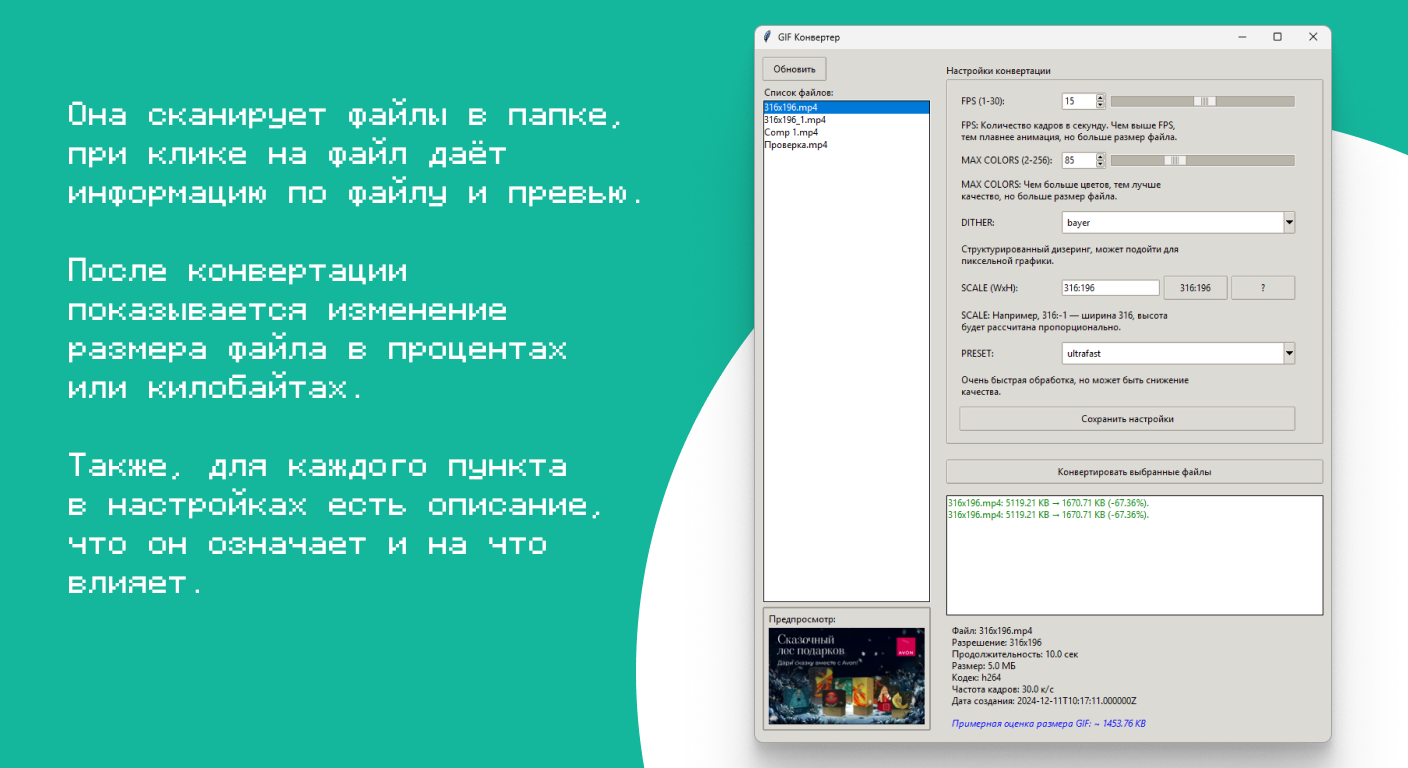Click the Частота кадров: 30.0 к/с line
This screenshot has width=1408, height=768.
[1005, 689]
